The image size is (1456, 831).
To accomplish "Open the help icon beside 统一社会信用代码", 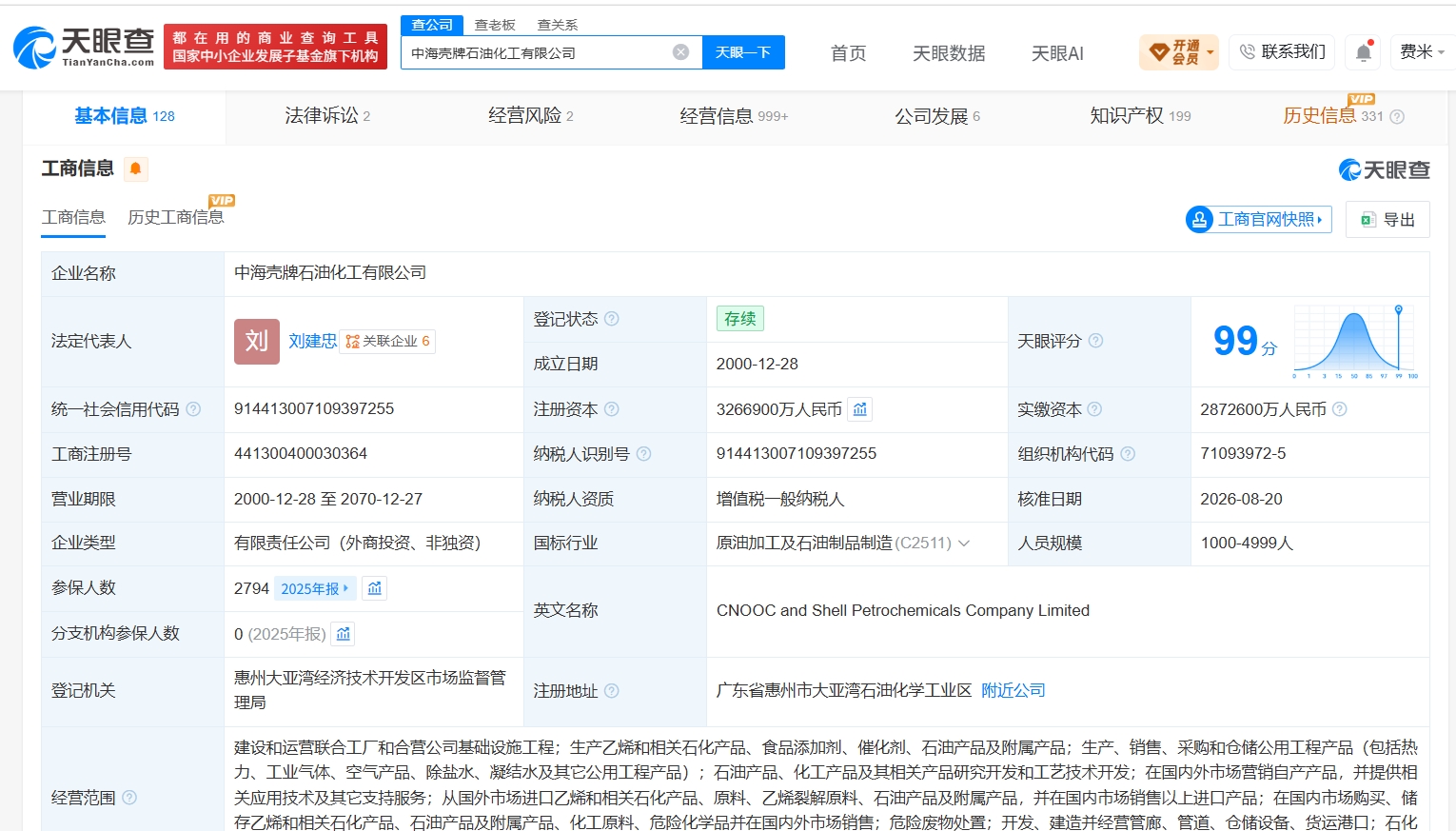I will tap(193, 409).
